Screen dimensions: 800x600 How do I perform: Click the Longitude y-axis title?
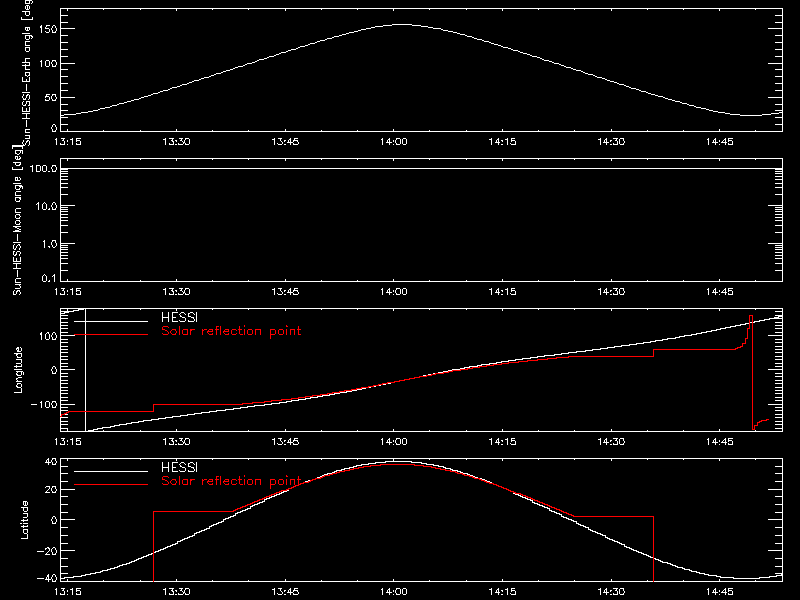[x=18, y=370]
